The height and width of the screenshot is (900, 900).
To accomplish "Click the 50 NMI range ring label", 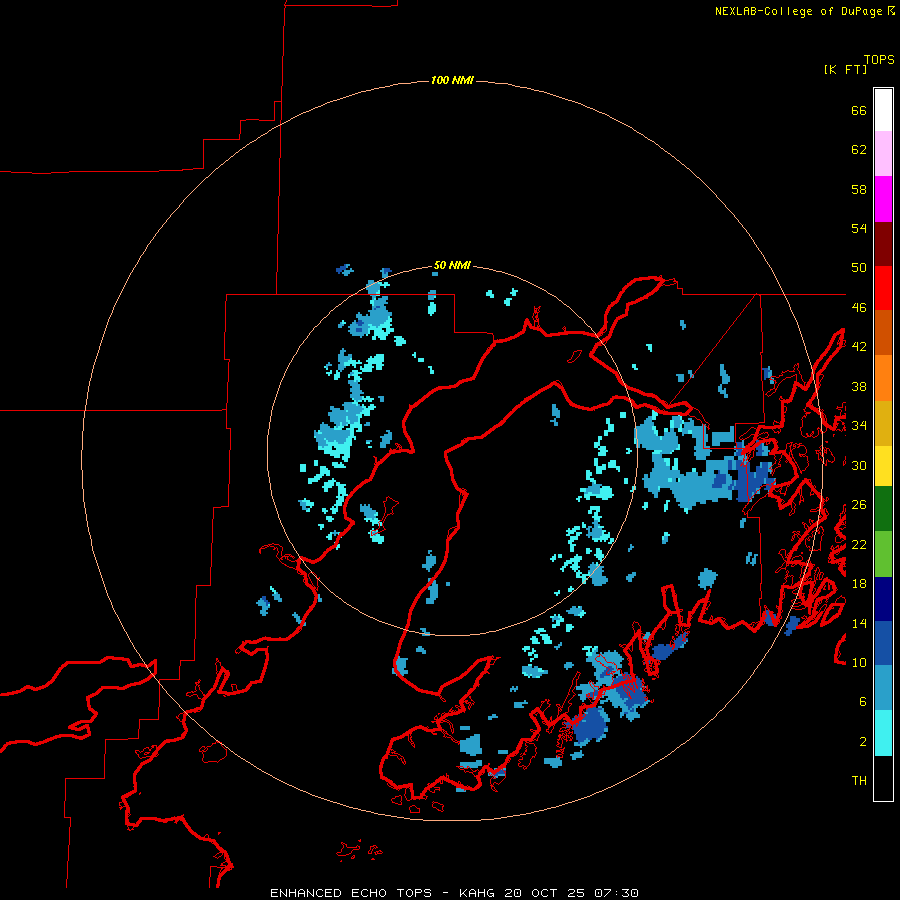I will click(452, 265).
